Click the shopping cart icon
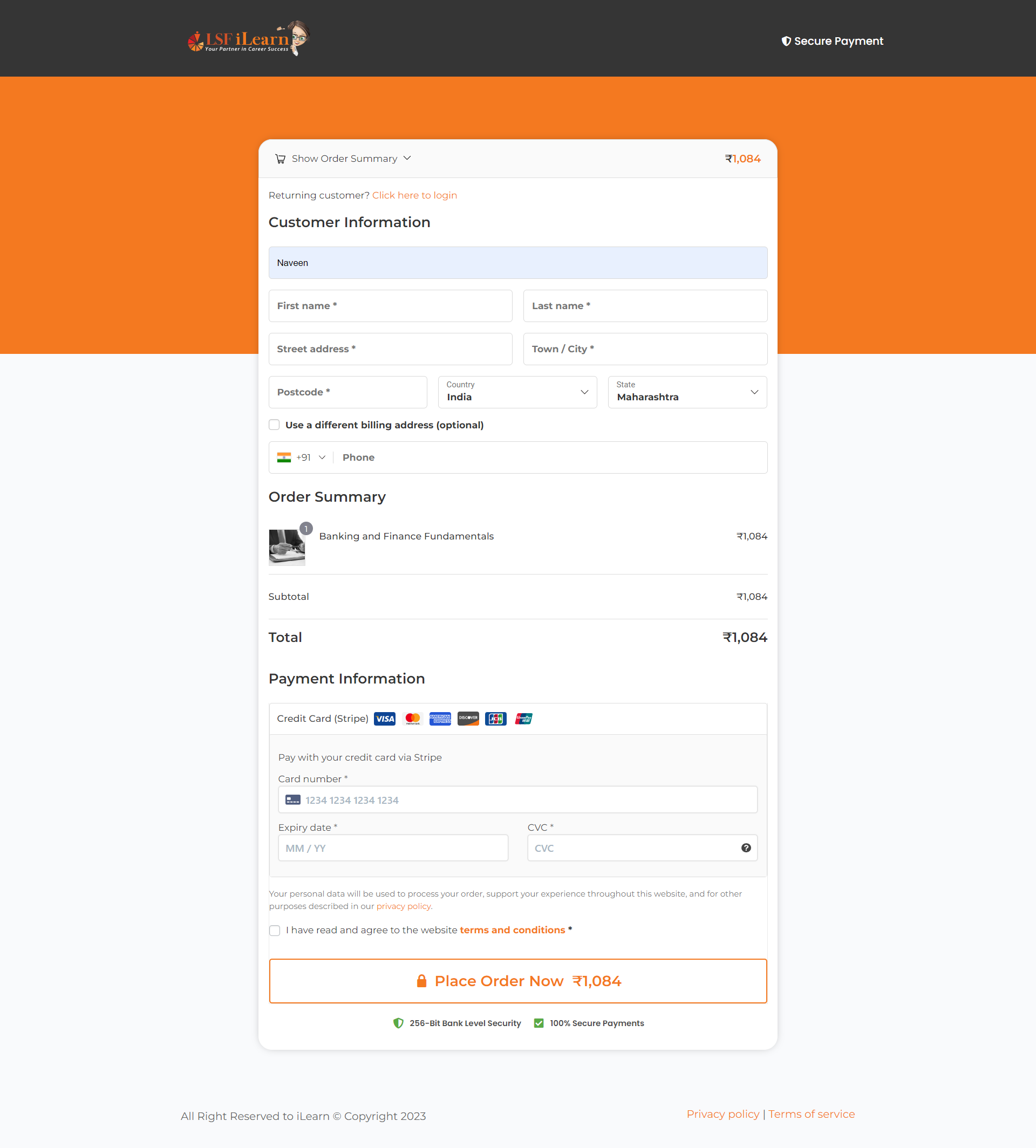This screenshot has height=1148, width=1036. (x=280, y=159)
